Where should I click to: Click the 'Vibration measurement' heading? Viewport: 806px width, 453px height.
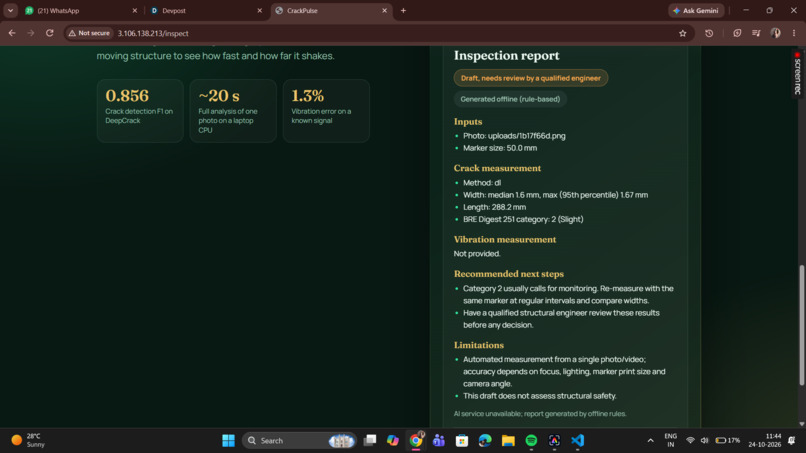[505, 240]
